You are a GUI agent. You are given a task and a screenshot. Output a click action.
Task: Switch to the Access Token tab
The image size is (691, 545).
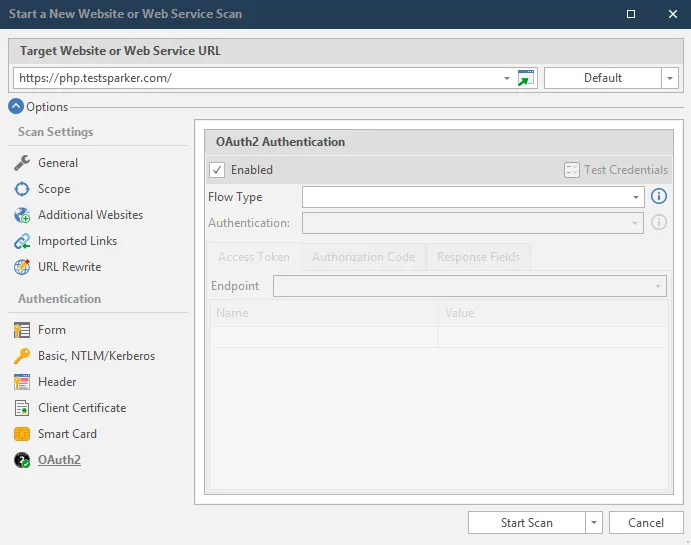254,257
